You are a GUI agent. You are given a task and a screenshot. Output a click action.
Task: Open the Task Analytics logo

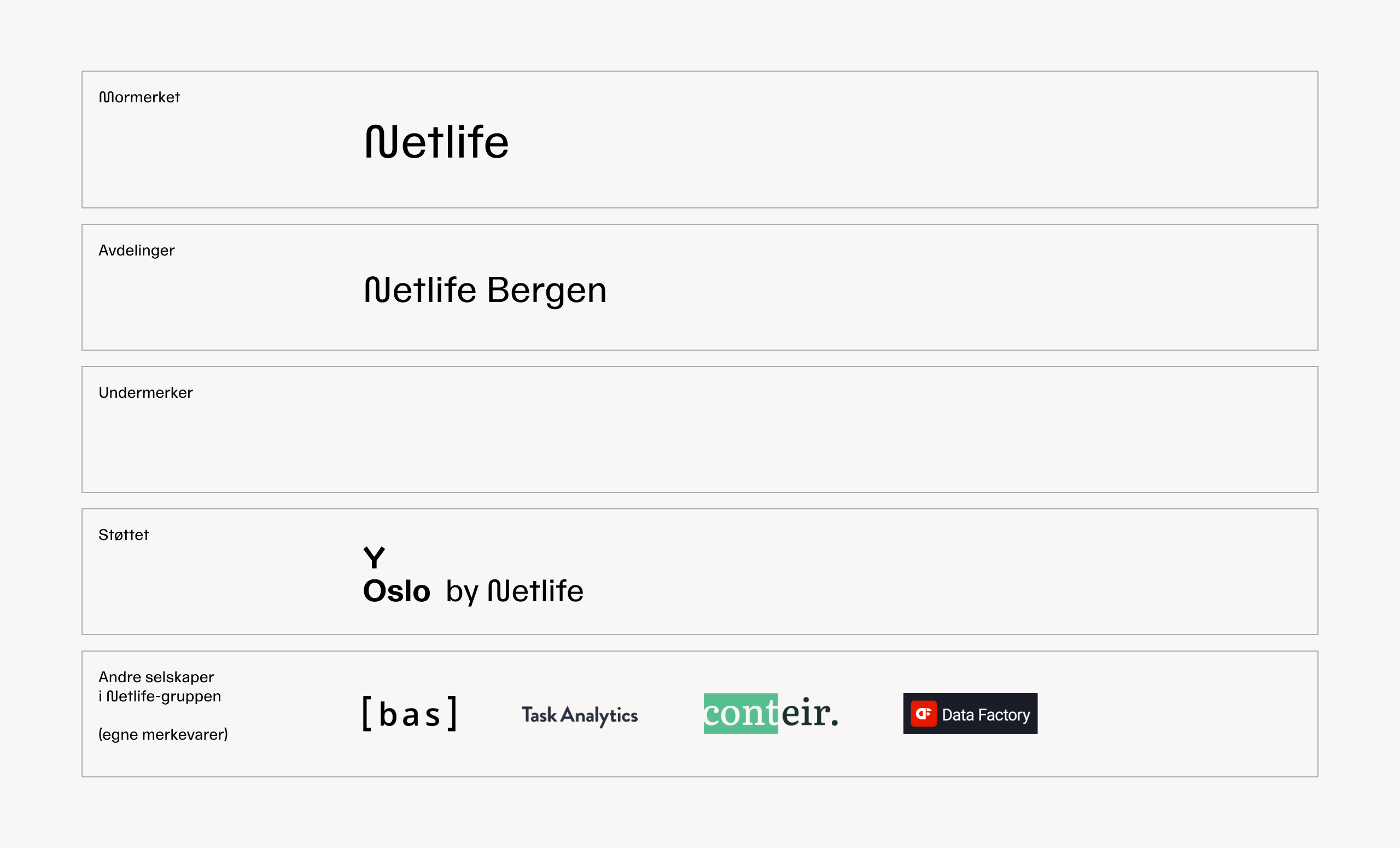[580, 715]
